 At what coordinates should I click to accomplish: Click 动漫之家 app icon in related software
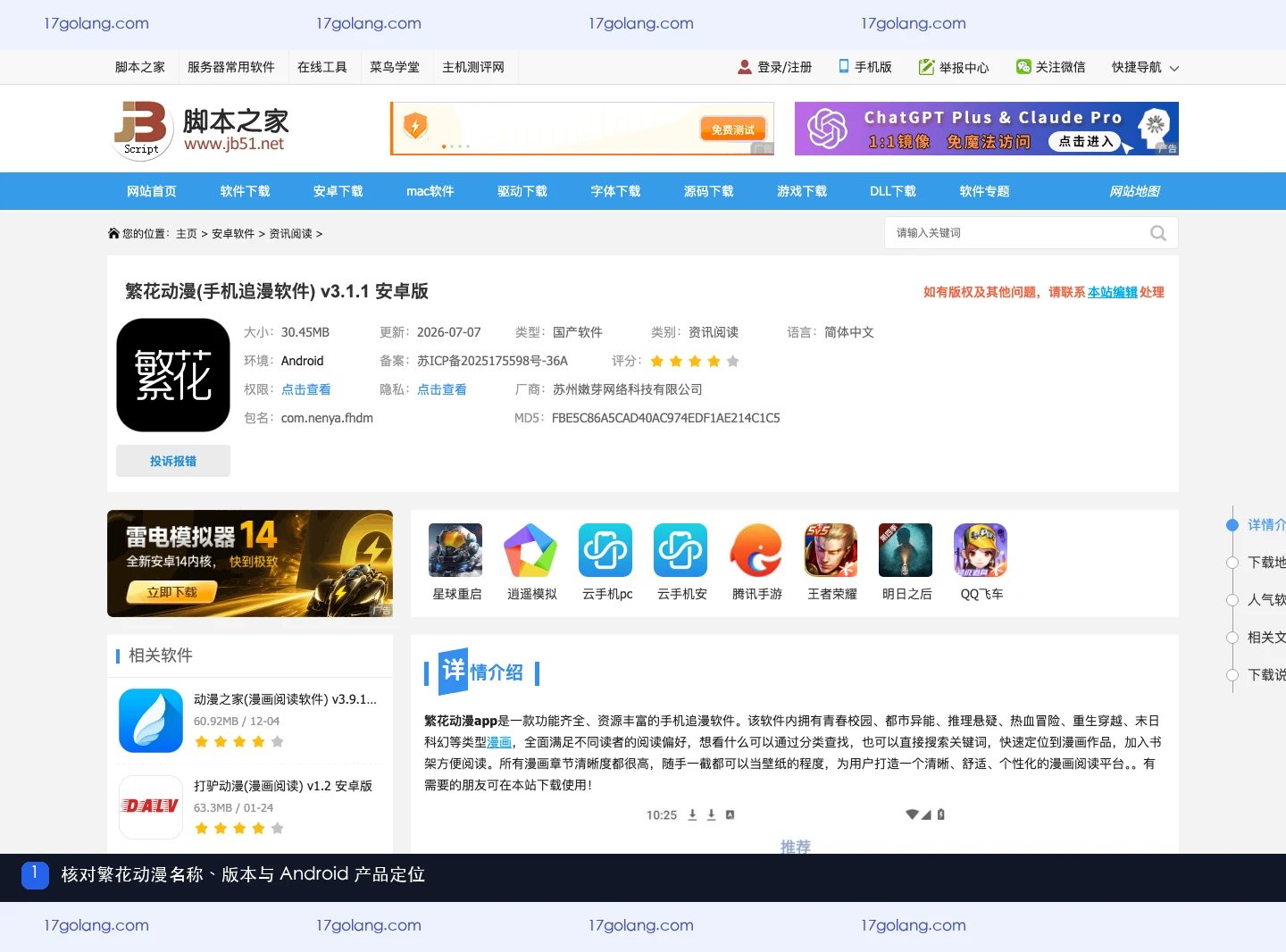tap(151, 721)
